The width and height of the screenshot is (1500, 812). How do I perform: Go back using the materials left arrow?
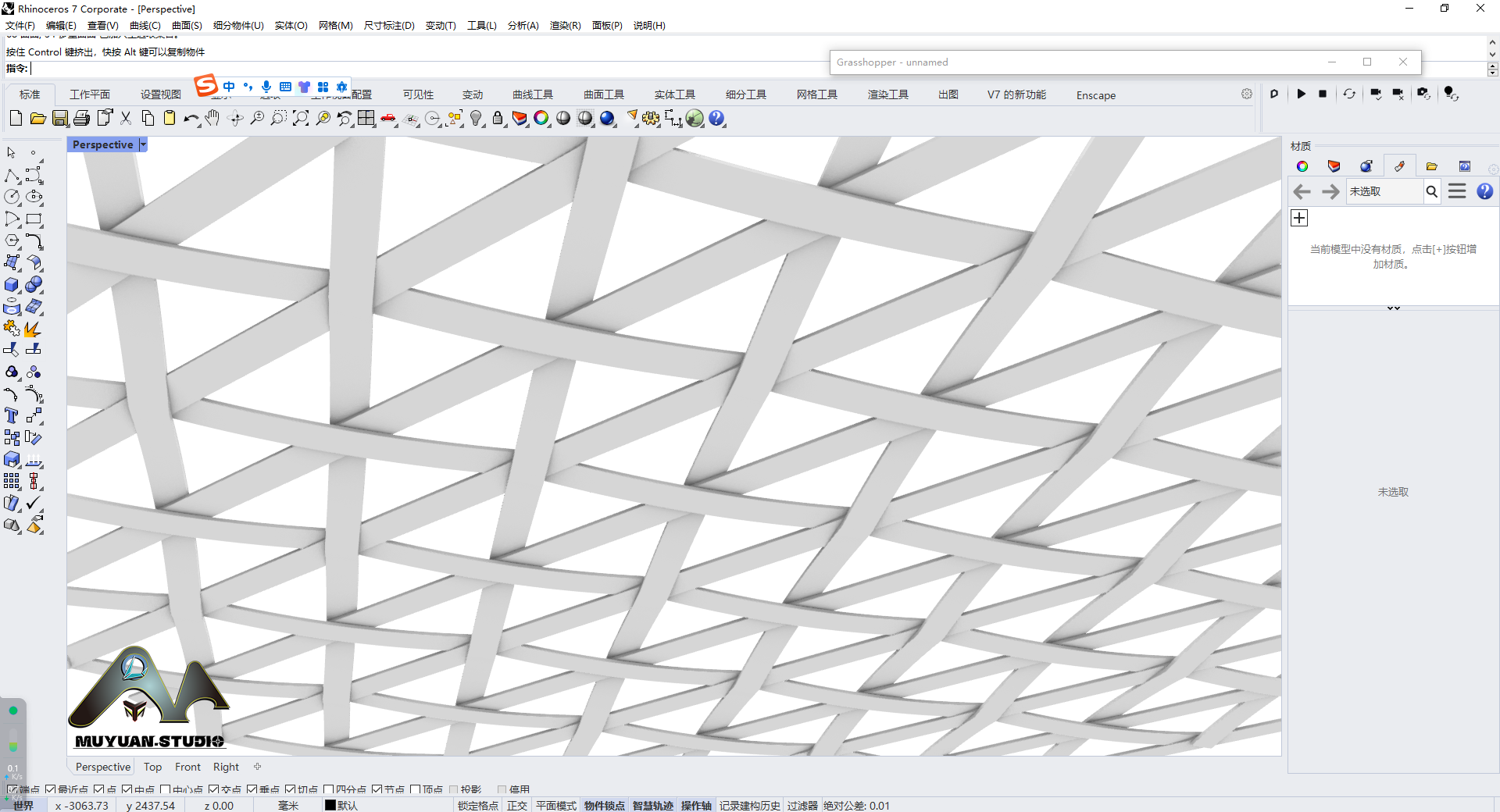click(1302, 191)
